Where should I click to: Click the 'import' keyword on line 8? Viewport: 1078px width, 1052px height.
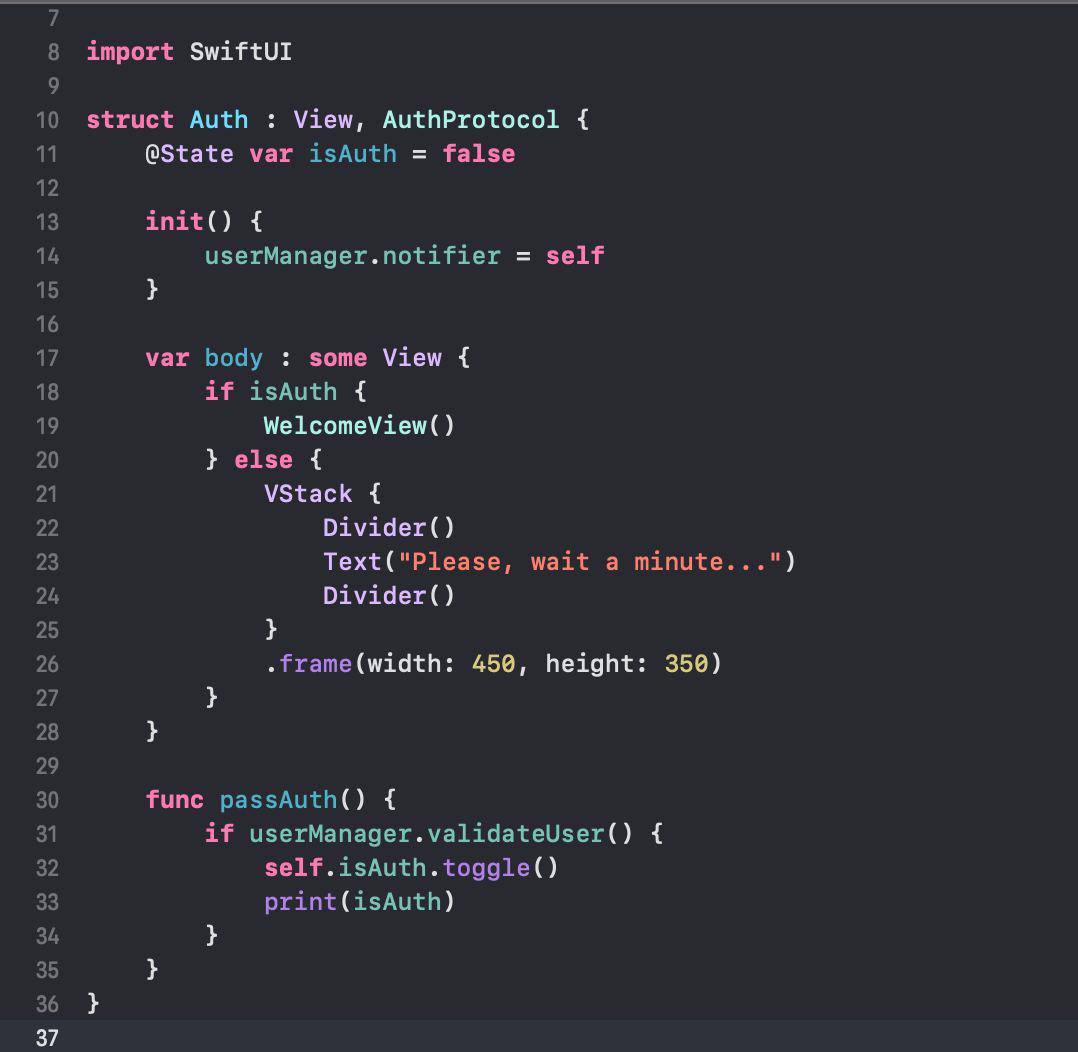click(x=130, y=52)
